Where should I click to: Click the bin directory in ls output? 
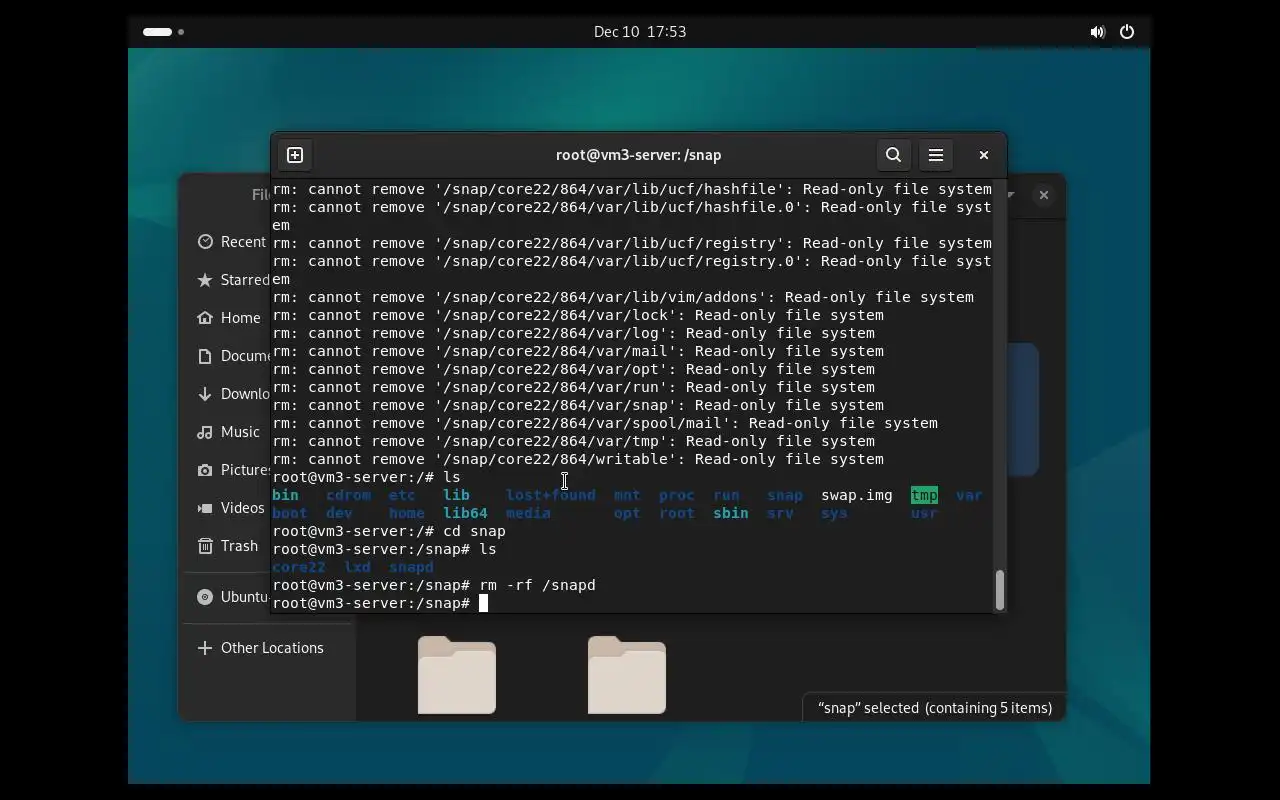(x=285, y=495)
